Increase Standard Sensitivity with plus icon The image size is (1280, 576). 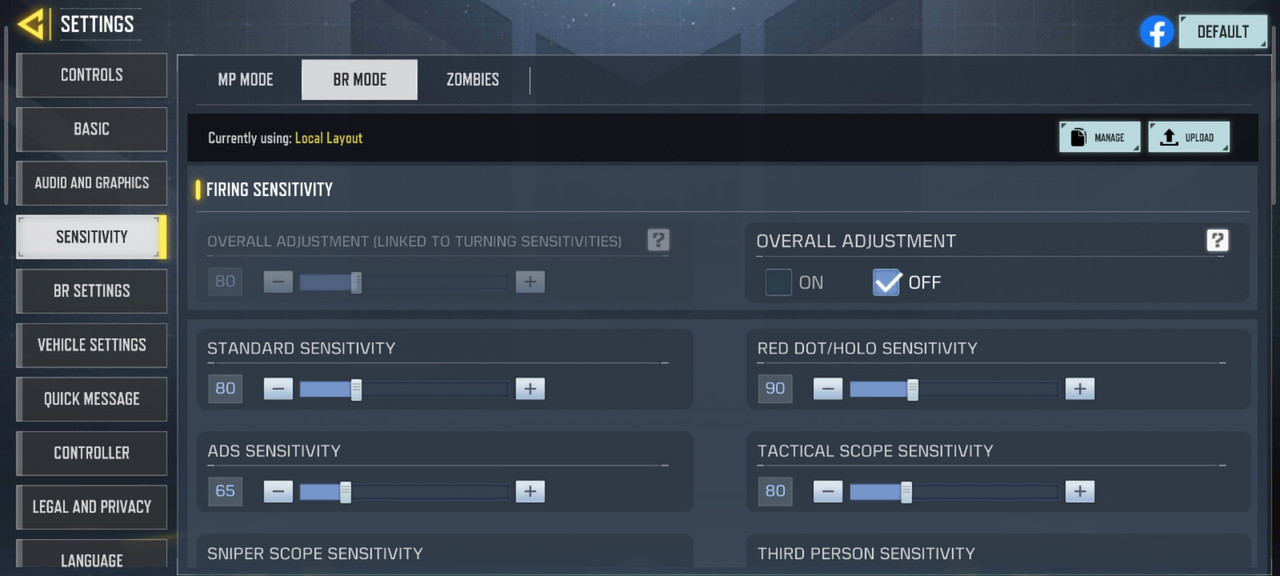click(530, 388)
